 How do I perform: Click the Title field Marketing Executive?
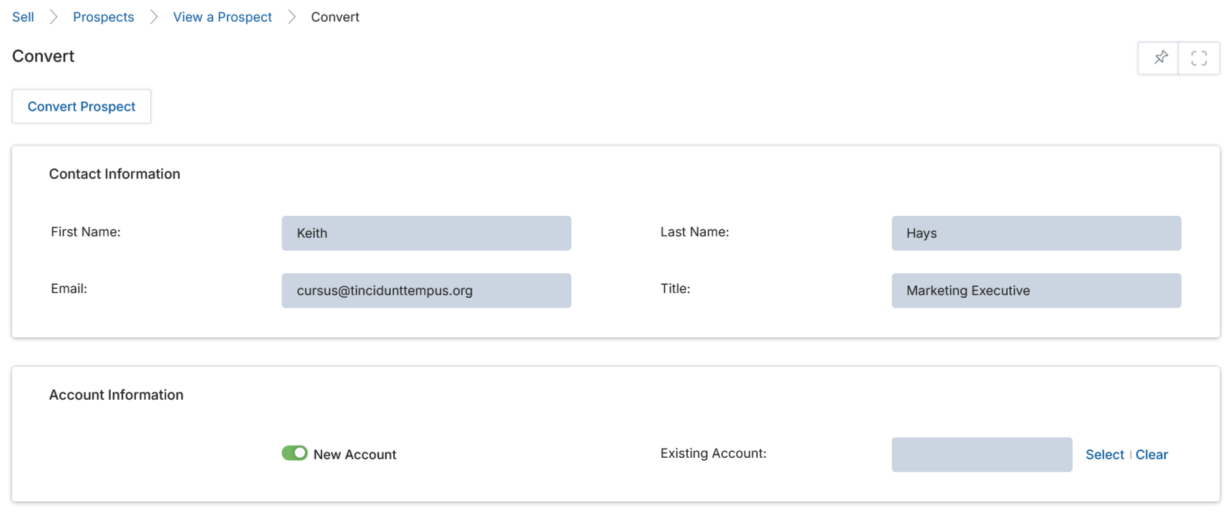pos(1036,290)
